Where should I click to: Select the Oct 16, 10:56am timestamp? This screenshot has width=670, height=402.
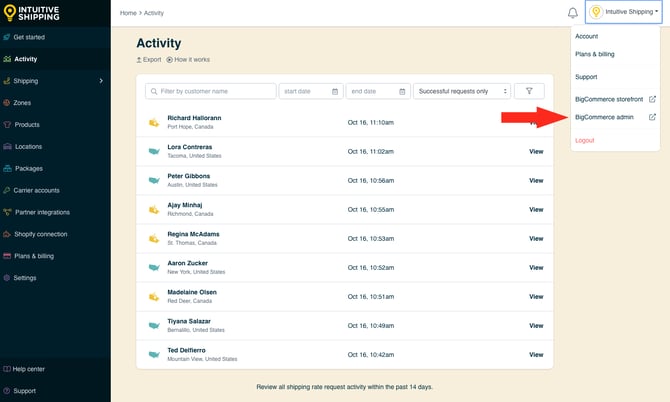(371, 181)
